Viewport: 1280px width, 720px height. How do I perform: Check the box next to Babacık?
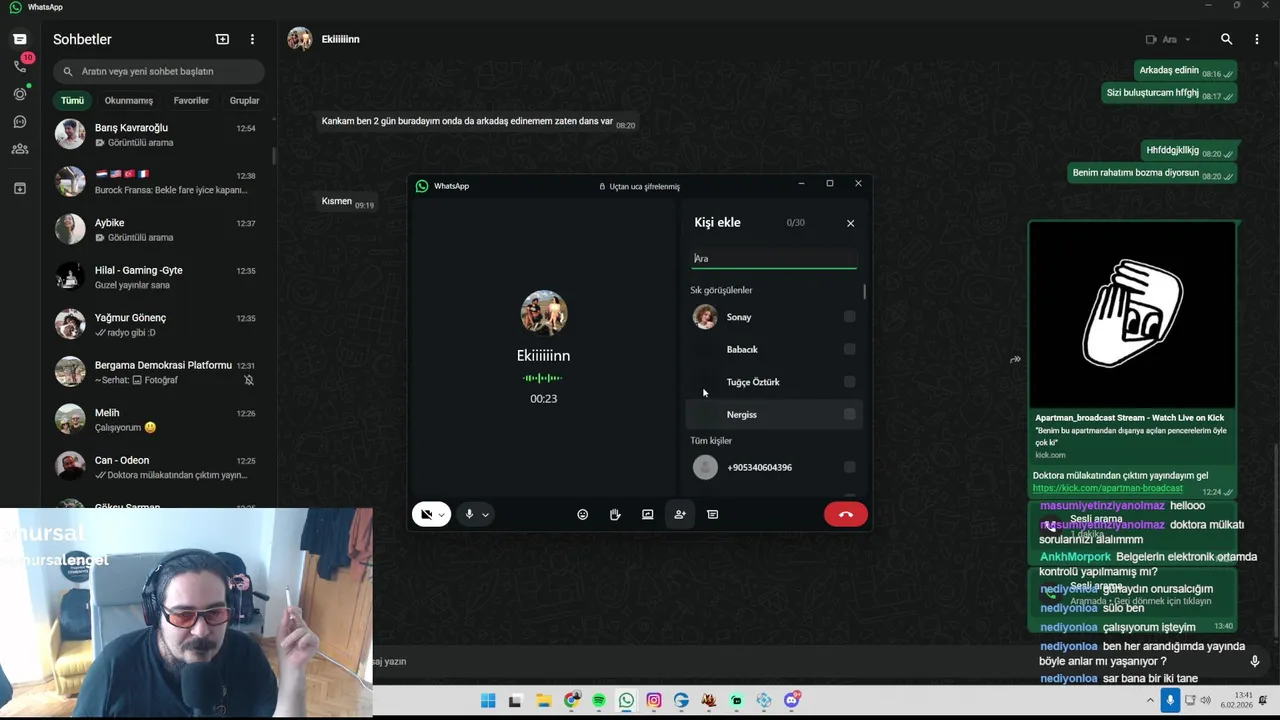(x=849, y=349)
